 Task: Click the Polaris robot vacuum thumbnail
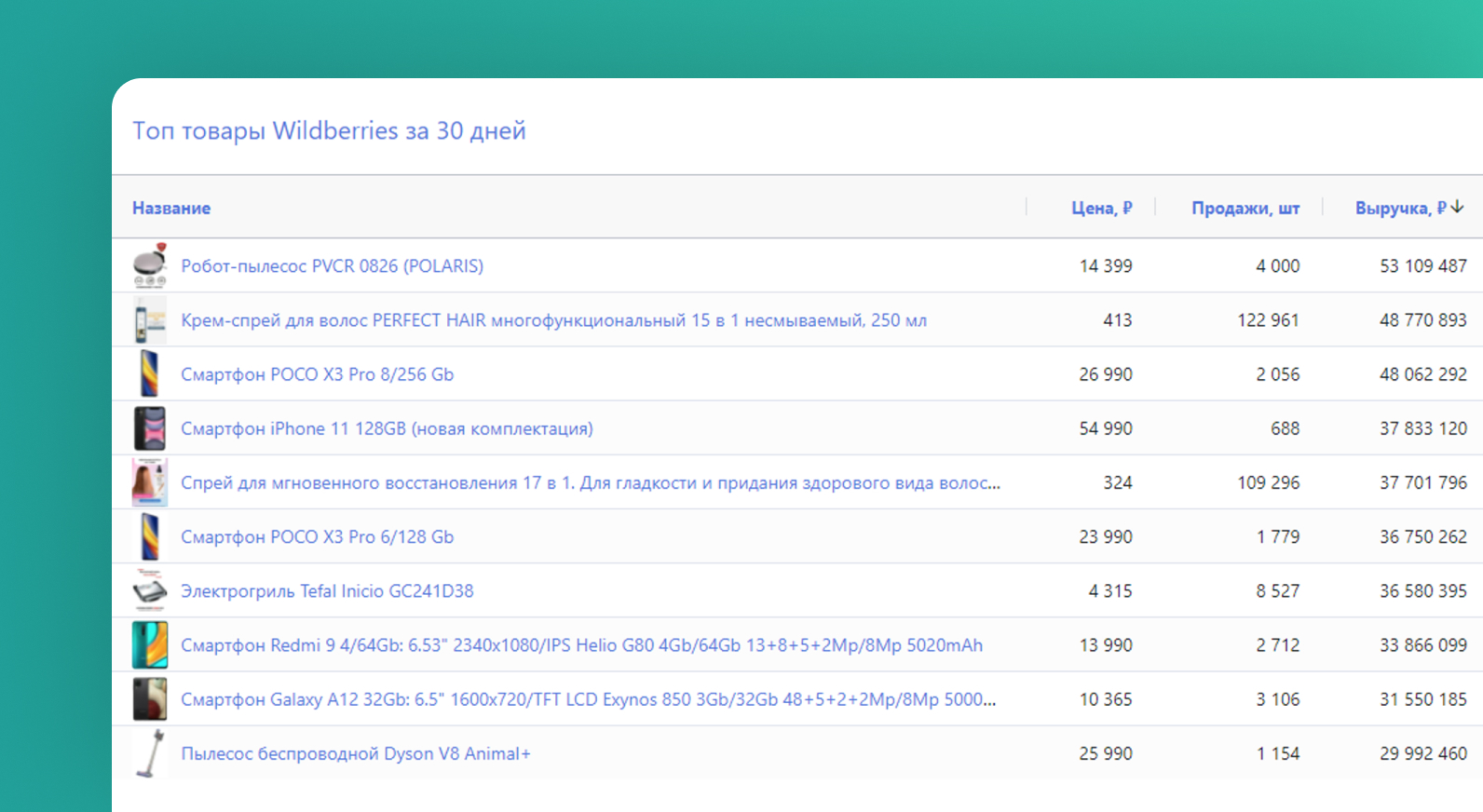pos(149,266)
